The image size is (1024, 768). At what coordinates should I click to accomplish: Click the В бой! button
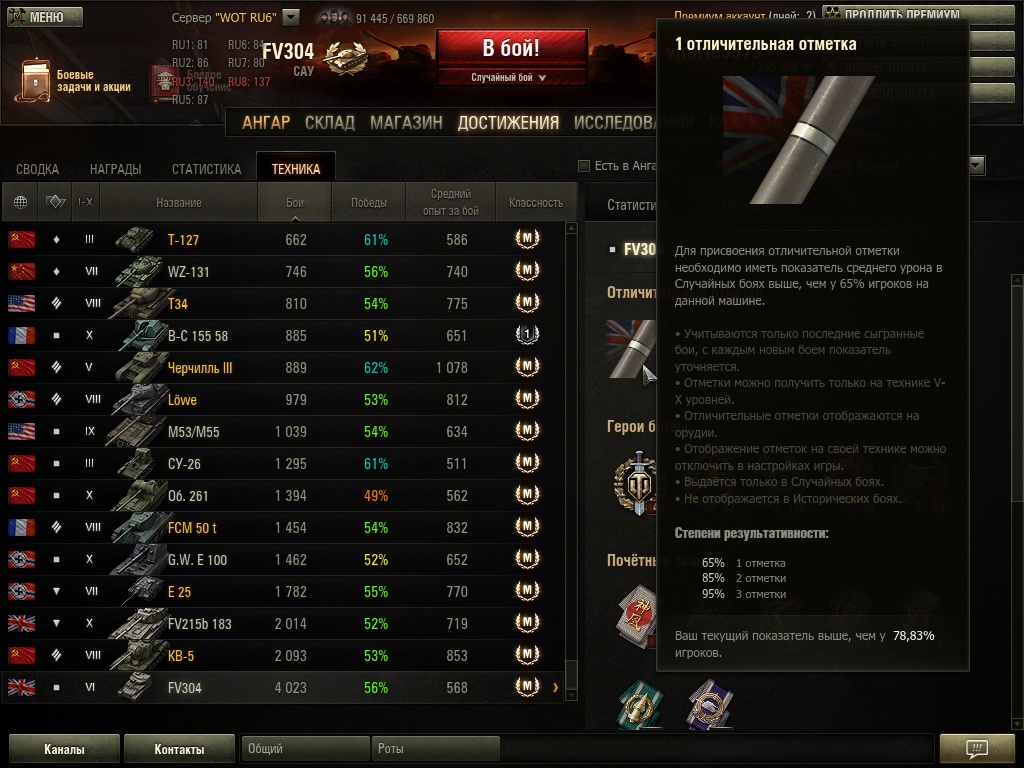point(511,48)
